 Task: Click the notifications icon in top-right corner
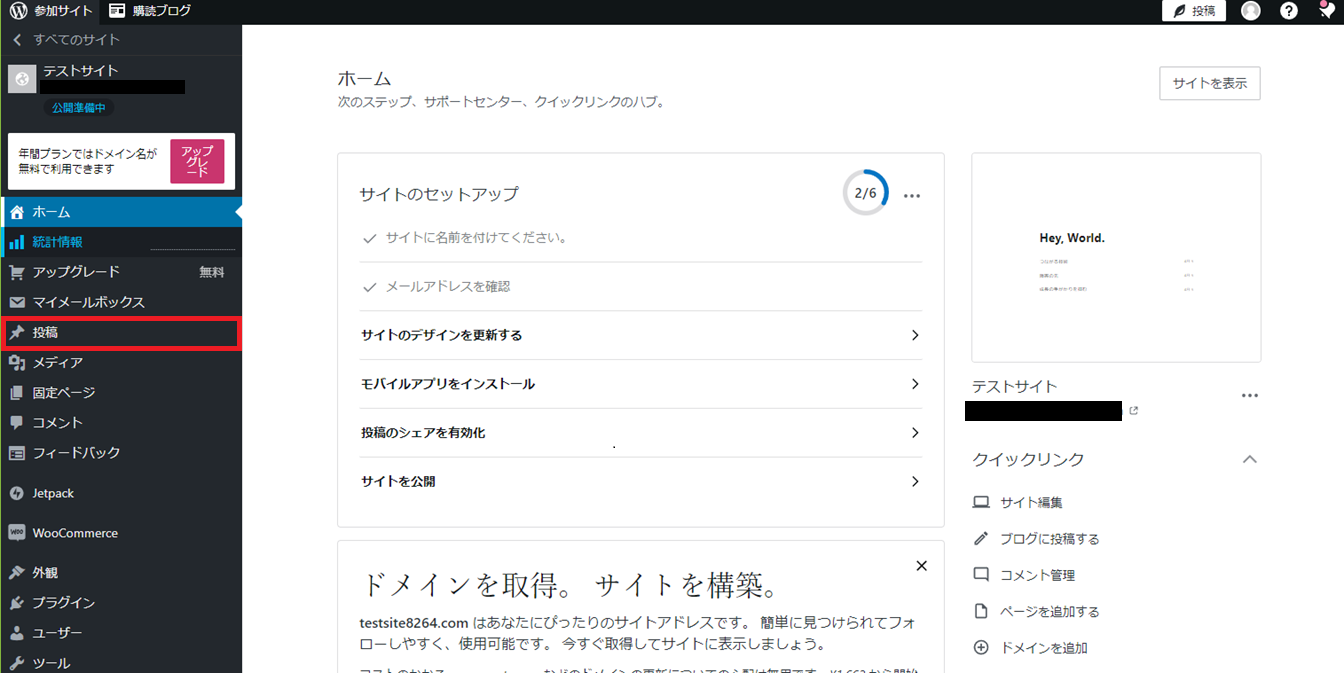(1326, 11)
